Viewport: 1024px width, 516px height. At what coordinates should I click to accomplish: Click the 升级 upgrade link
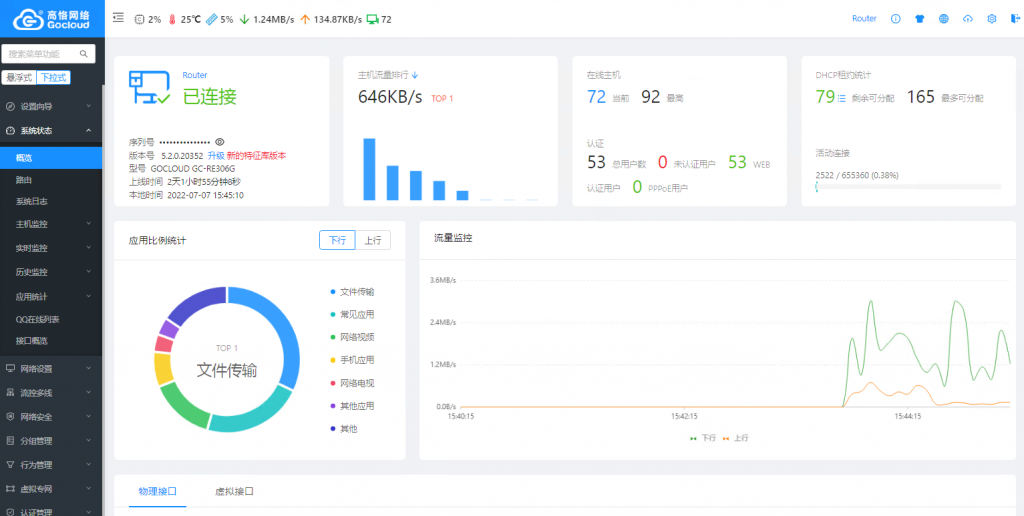click(215, 156)
